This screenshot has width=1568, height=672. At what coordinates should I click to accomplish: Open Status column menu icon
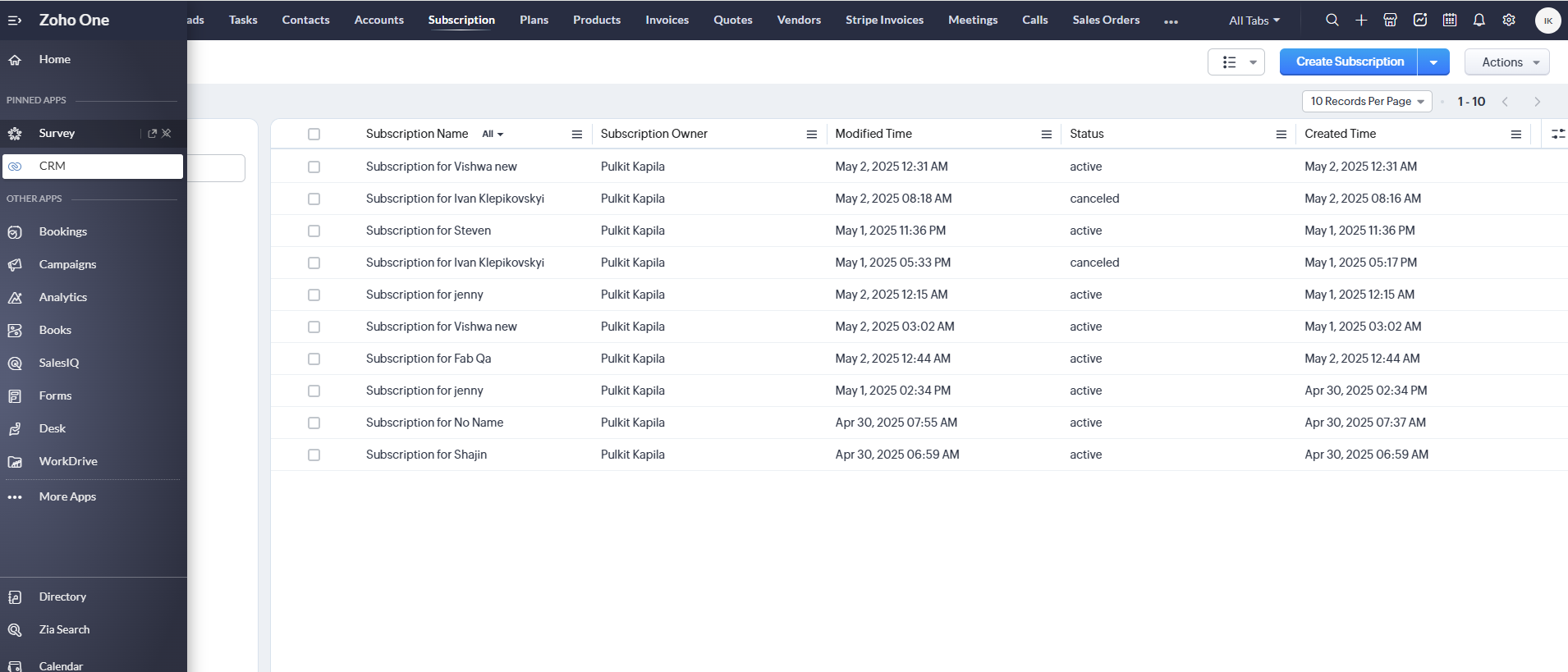click(x=1281, y=135)
